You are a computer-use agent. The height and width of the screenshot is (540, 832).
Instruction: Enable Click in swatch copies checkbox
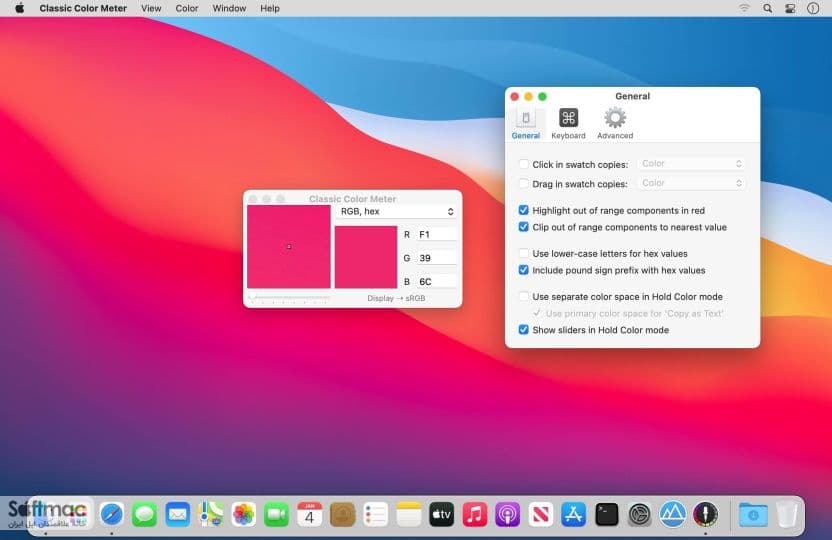(x=524, y=164)
